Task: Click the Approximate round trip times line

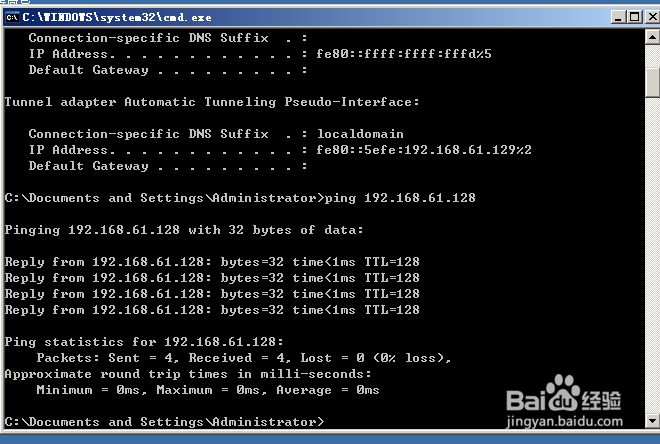Action: (188, 374)
